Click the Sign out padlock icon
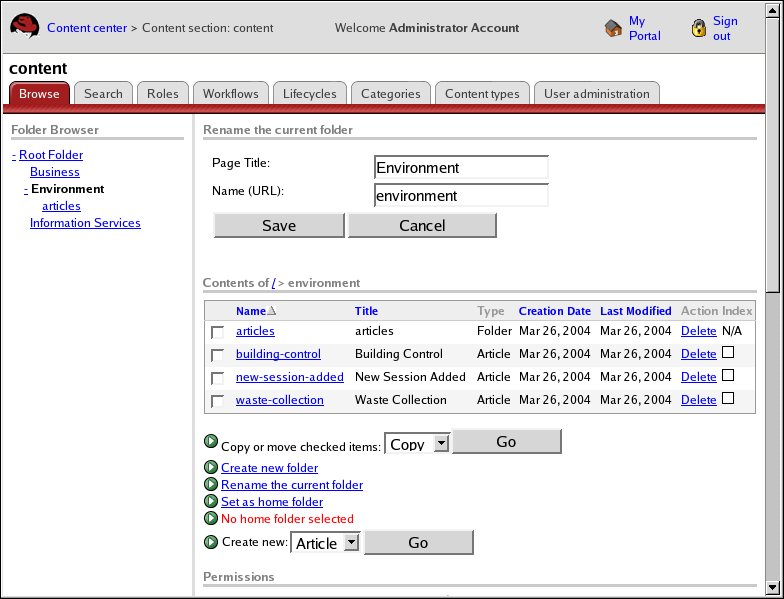Screen dimensions: 784x599 click(x=698, y=28)
